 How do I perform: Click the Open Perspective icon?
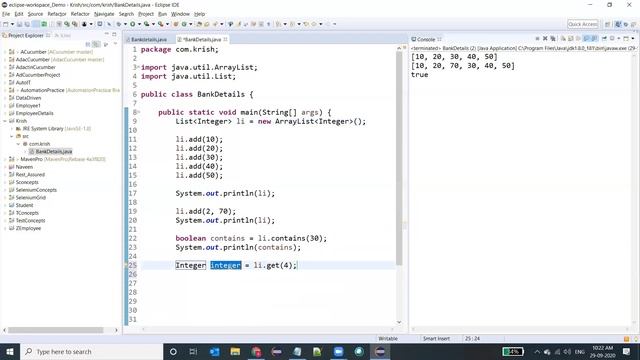pos(607,24)
